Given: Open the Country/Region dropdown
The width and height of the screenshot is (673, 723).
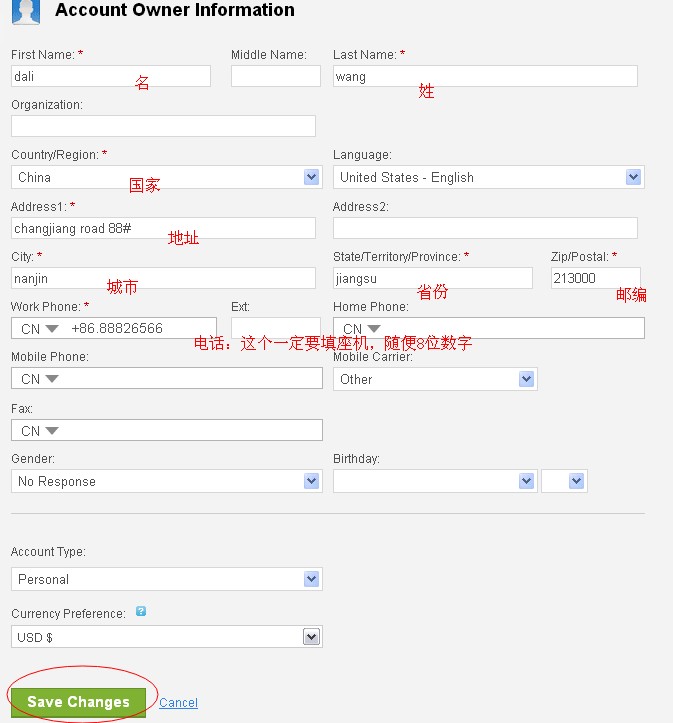Looking at the screenshot, I should coord(165,177).
